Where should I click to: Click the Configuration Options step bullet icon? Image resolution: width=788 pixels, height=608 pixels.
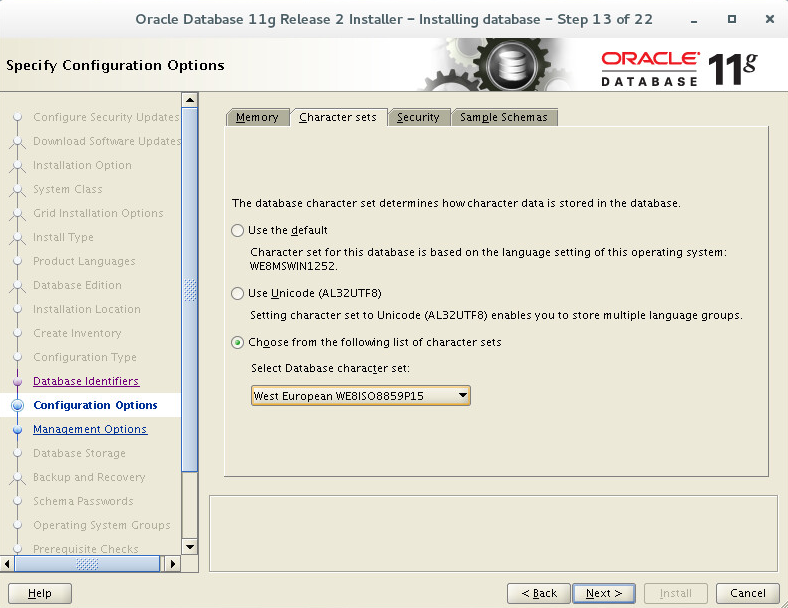click(18, 405)
